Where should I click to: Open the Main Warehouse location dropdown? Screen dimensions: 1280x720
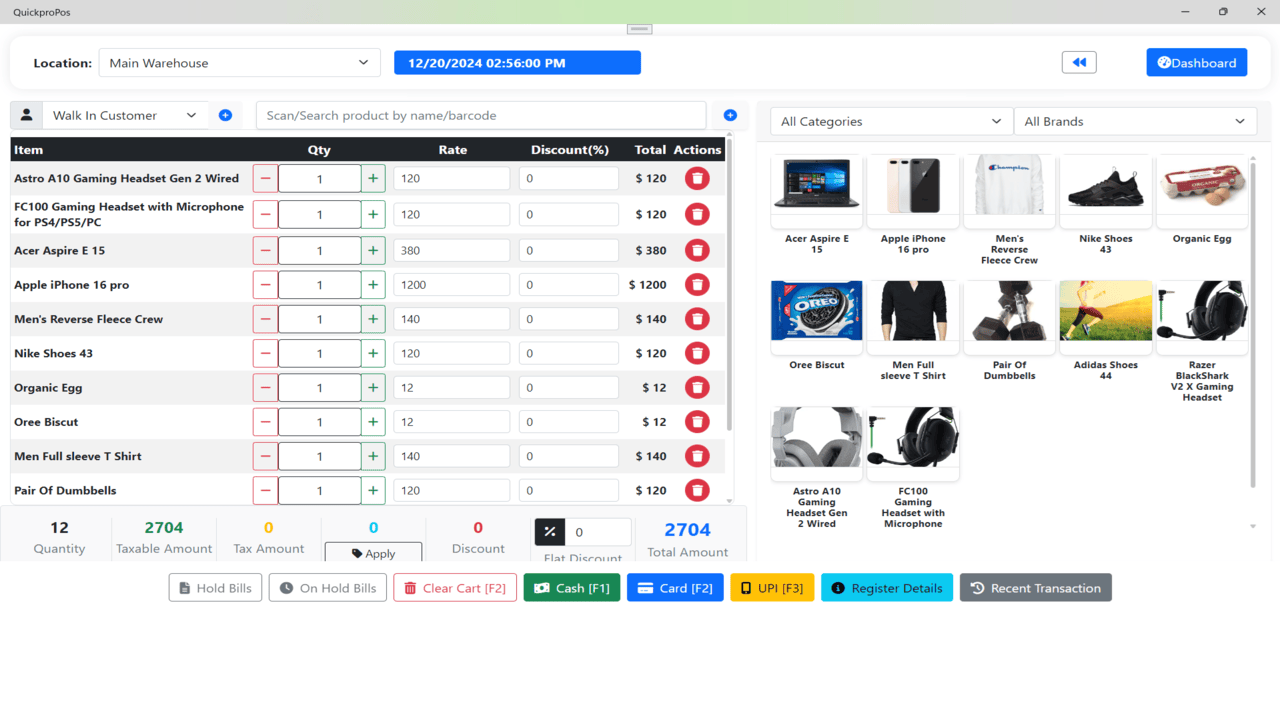(239, 62)
